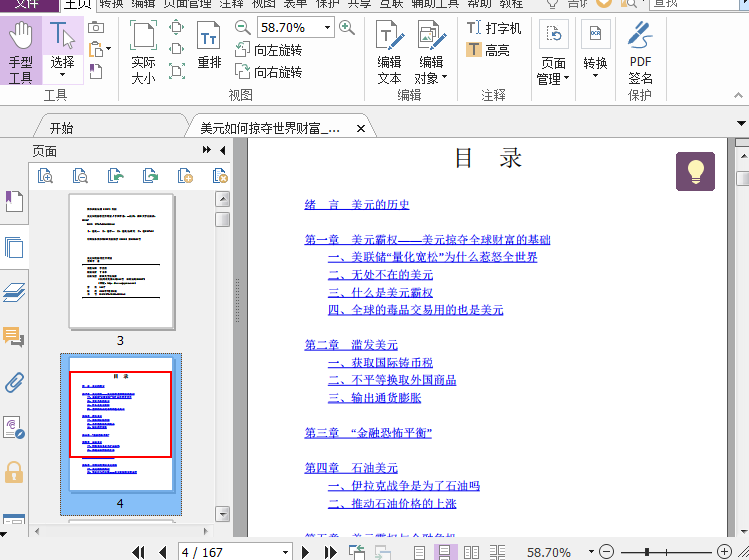Switch to the 开始 start tab

pos(61,128)
